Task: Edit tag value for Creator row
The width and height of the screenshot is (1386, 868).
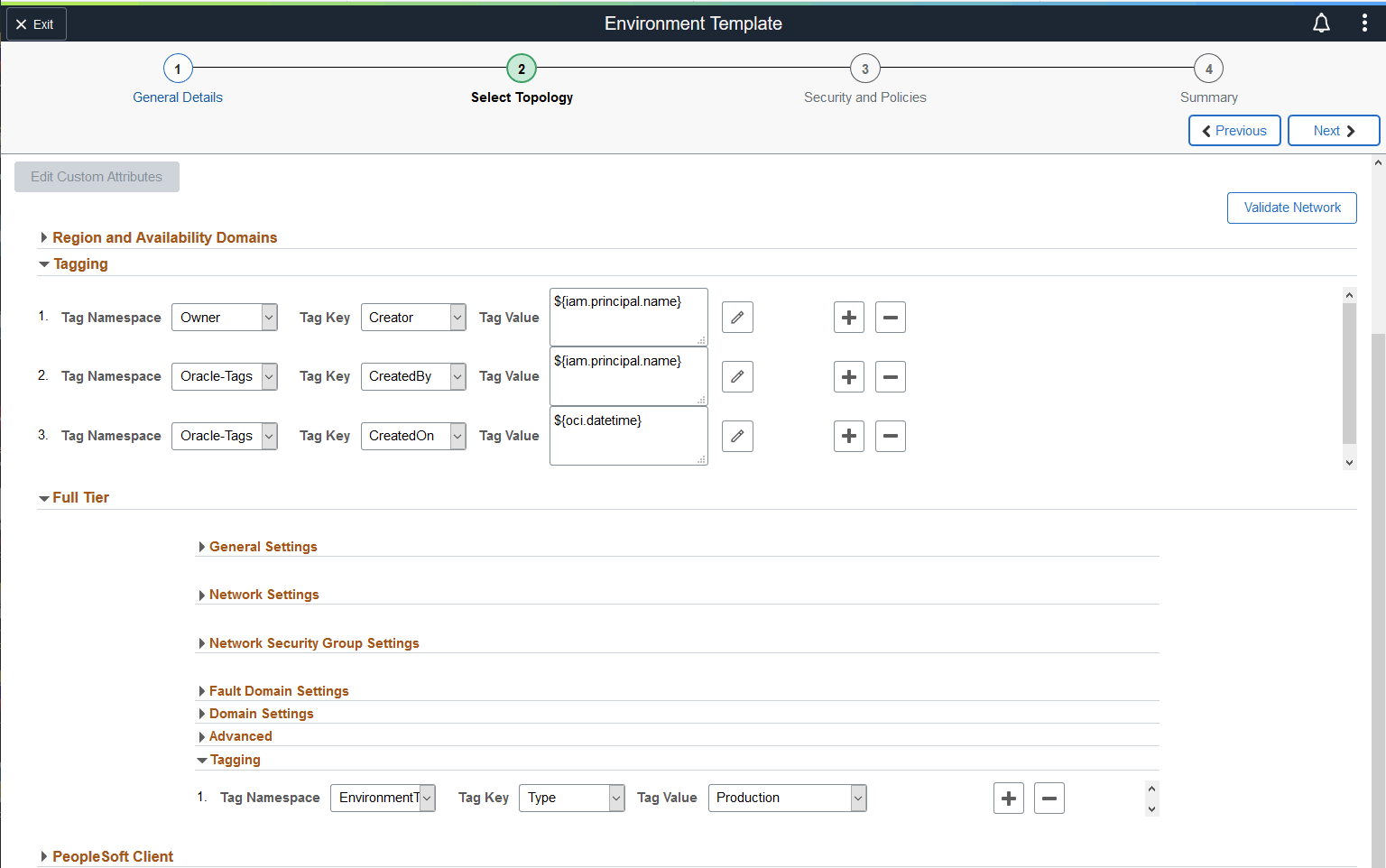Action: point(737,318)
